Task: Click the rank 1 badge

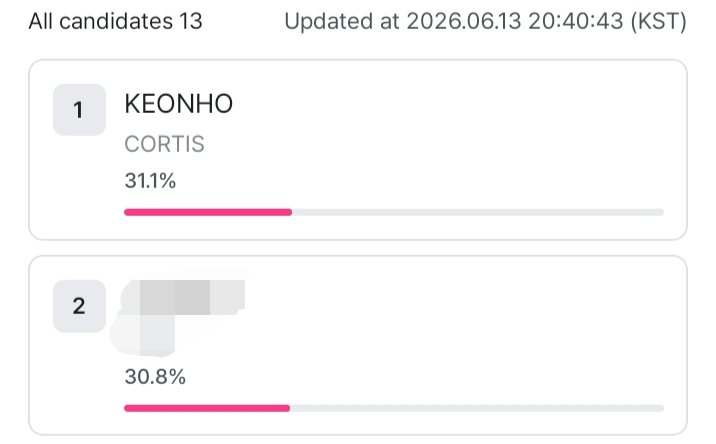Action: point(79,110)
